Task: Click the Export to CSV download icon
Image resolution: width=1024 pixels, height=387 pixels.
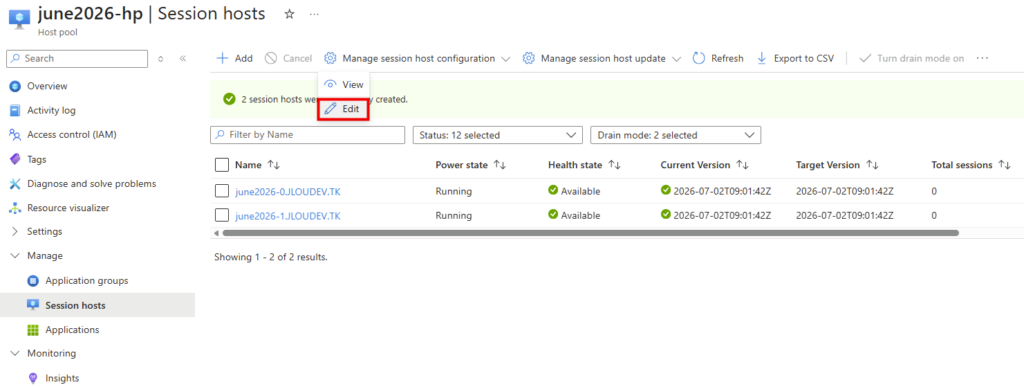Action: 761,58
